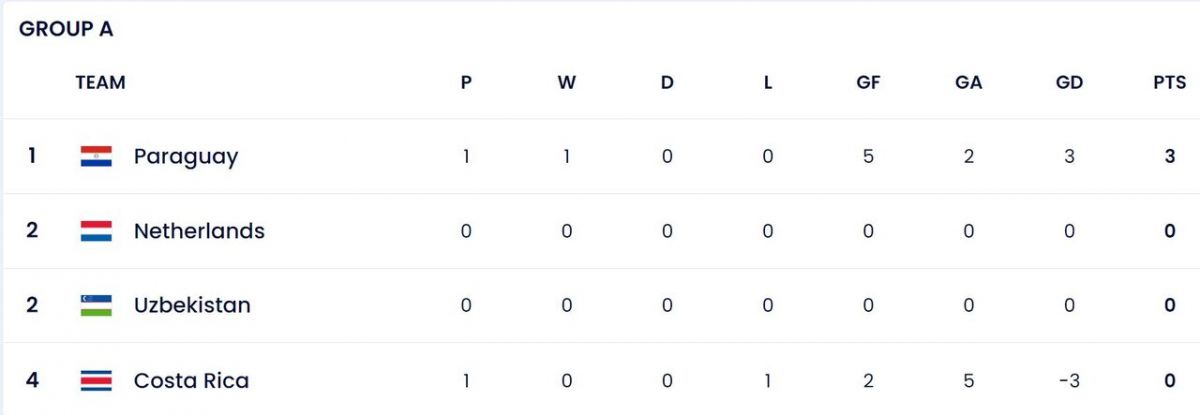Click the W (wins) column header
Viewport: 1200px width, 415px height.
click(x=567, y=83)
